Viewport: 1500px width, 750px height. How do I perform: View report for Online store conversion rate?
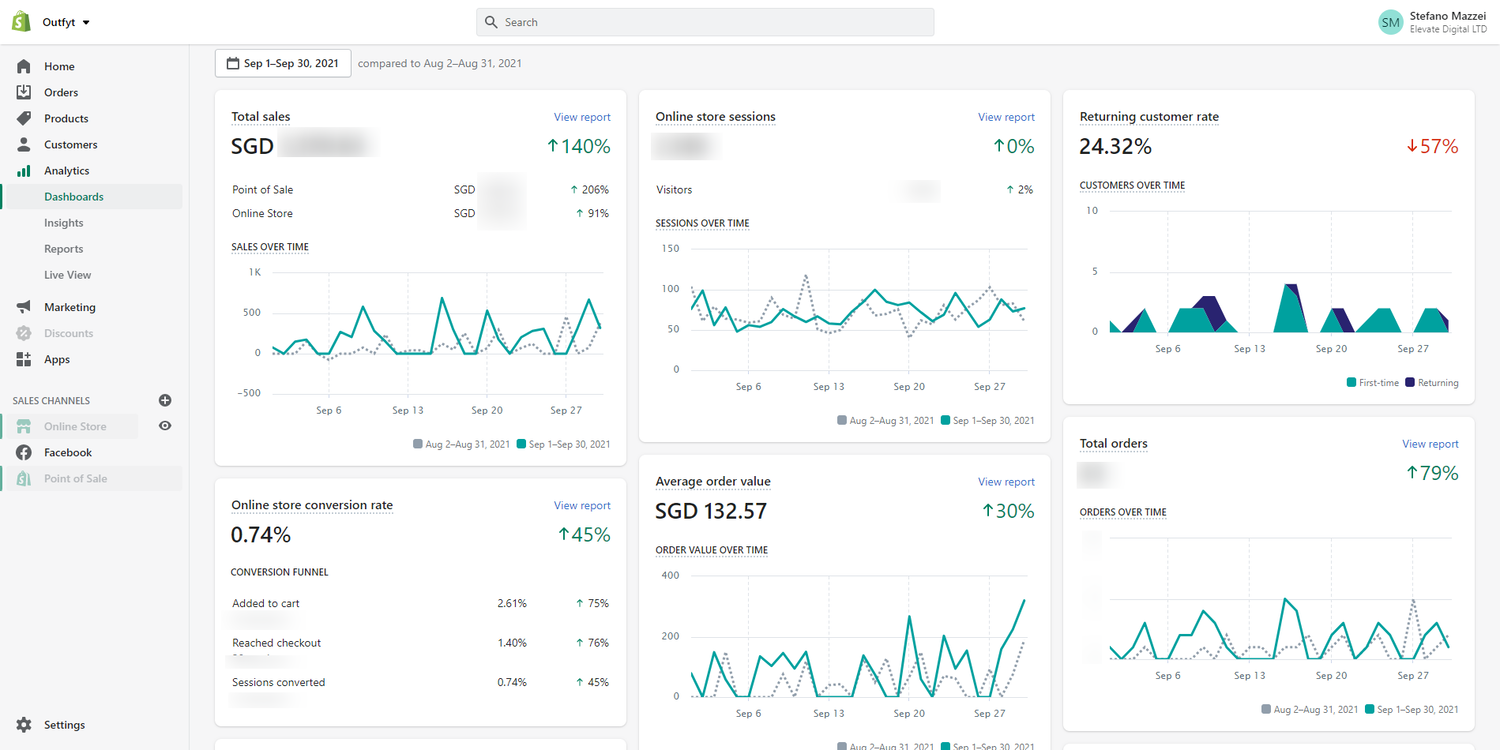pos(582,506)
